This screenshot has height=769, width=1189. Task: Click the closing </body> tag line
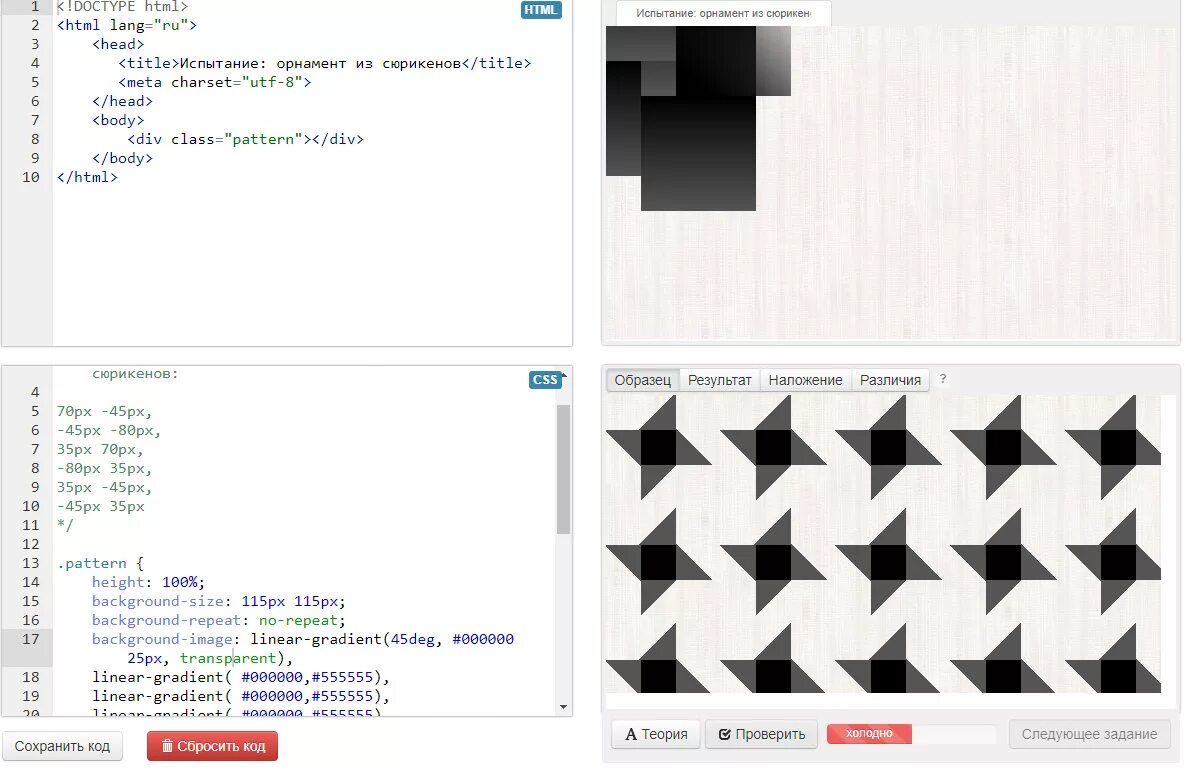pos(122,158)
